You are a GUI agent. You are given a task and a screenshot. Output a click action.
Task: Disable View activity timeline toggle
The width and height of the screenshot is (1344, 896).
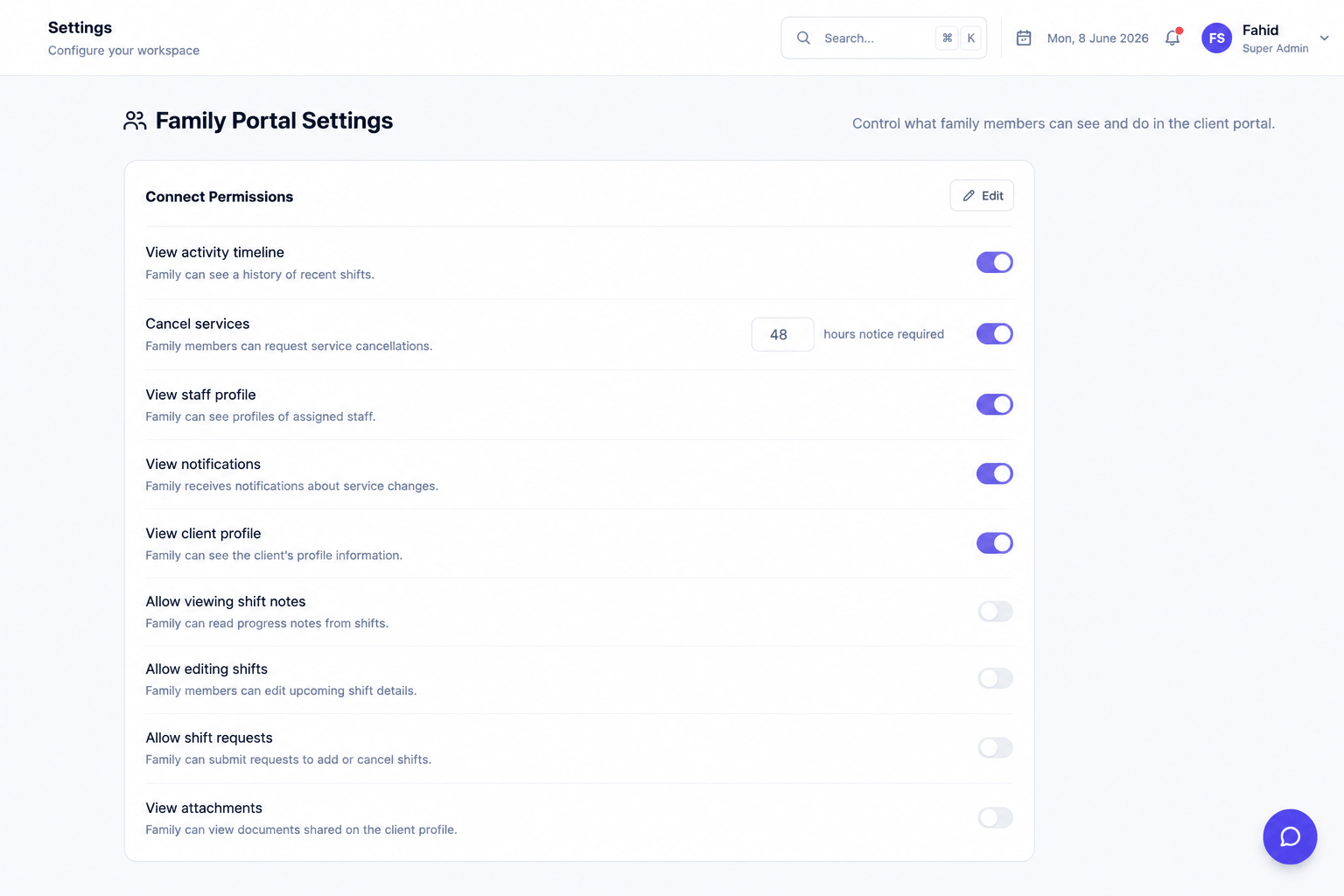(x=995, y=262)
